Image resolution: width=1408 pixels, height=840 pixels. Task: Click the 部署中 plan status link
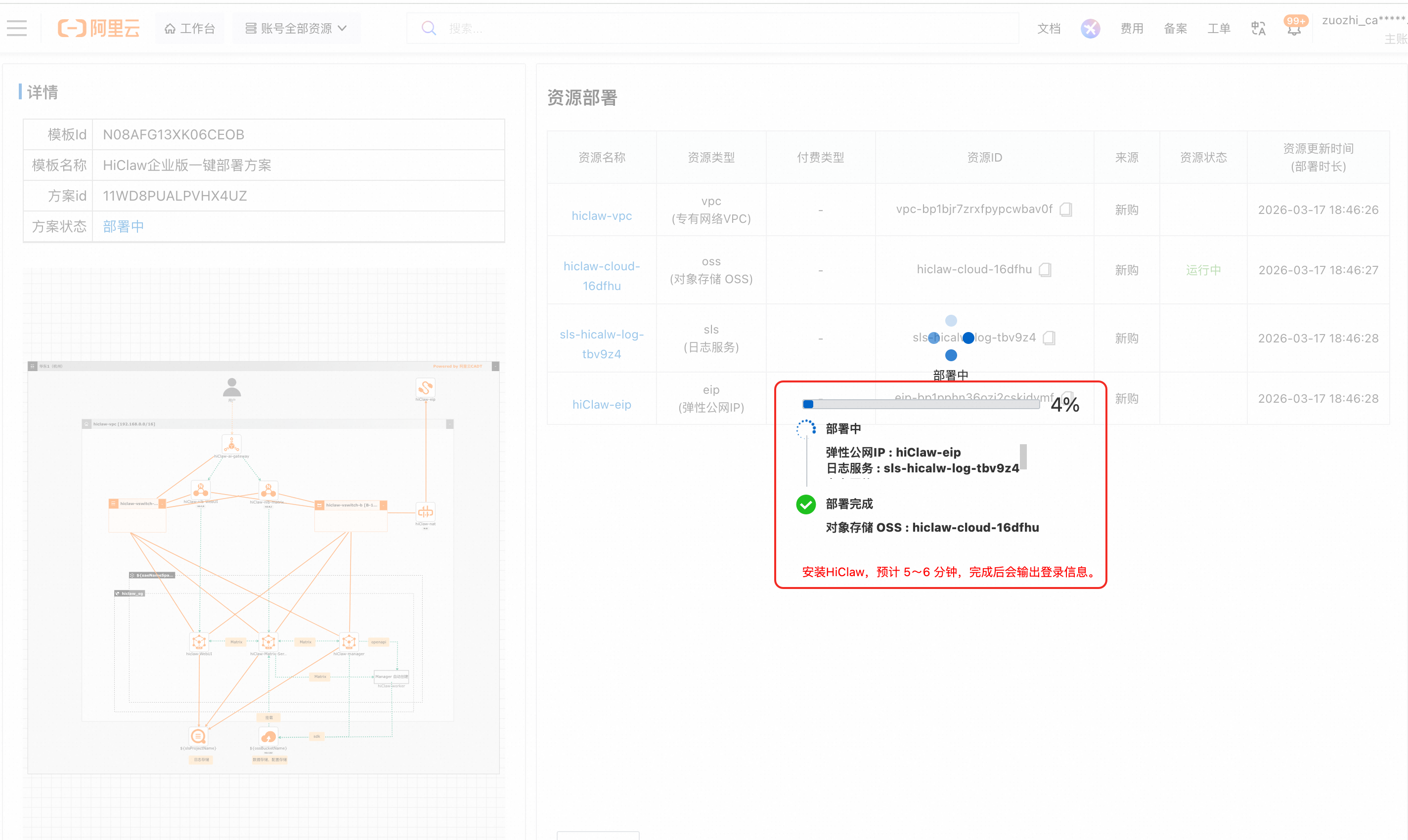pos(123,226)
